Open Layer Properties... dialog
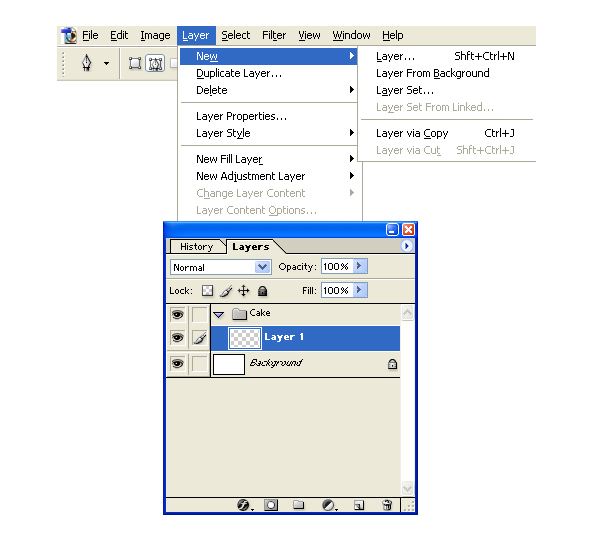The image size is (600, 543). coord(268,116)
